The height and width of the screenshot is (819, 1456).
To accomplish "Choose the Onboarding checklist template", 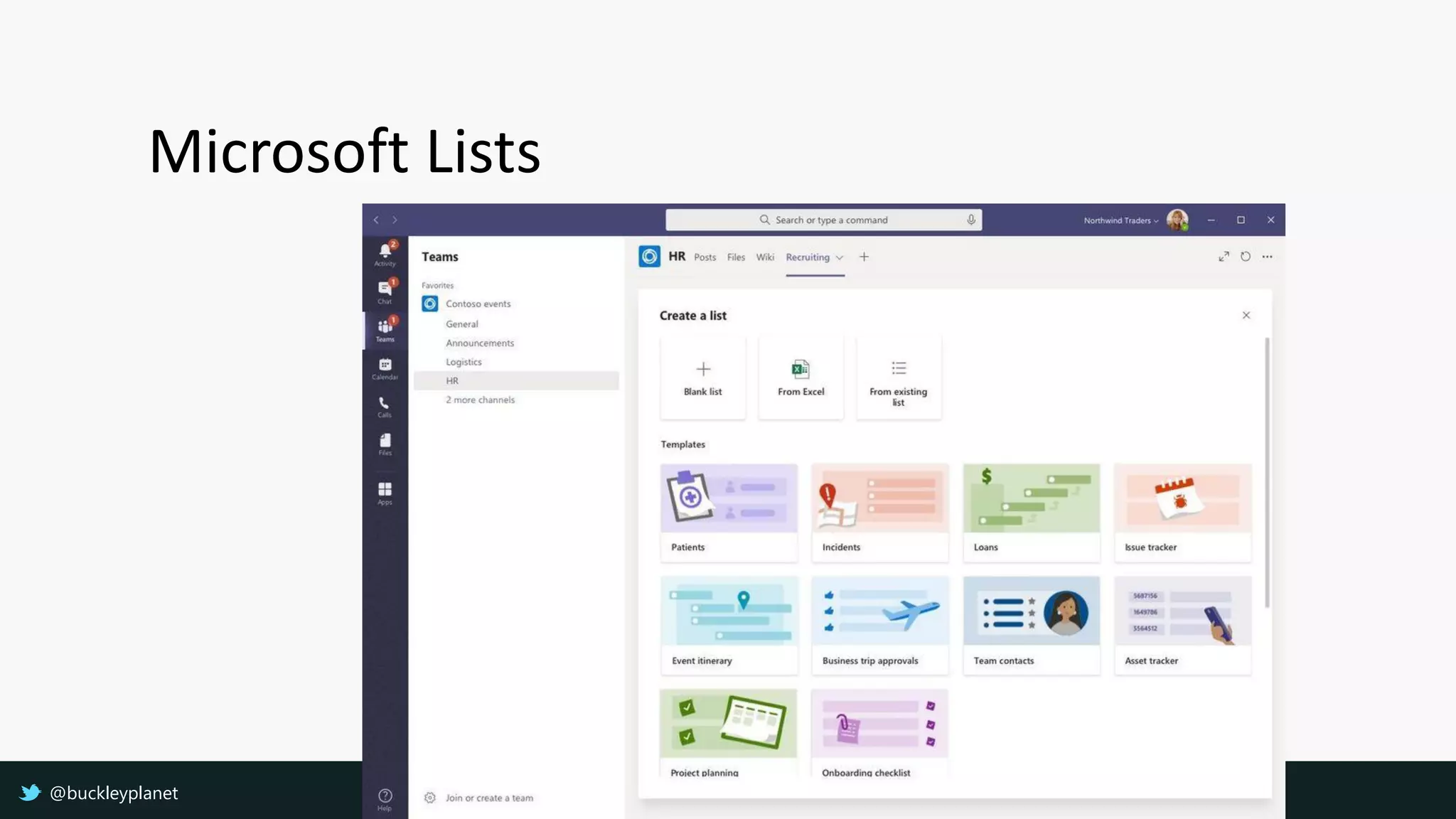I will pyautogui.click(x=880, y=734).
